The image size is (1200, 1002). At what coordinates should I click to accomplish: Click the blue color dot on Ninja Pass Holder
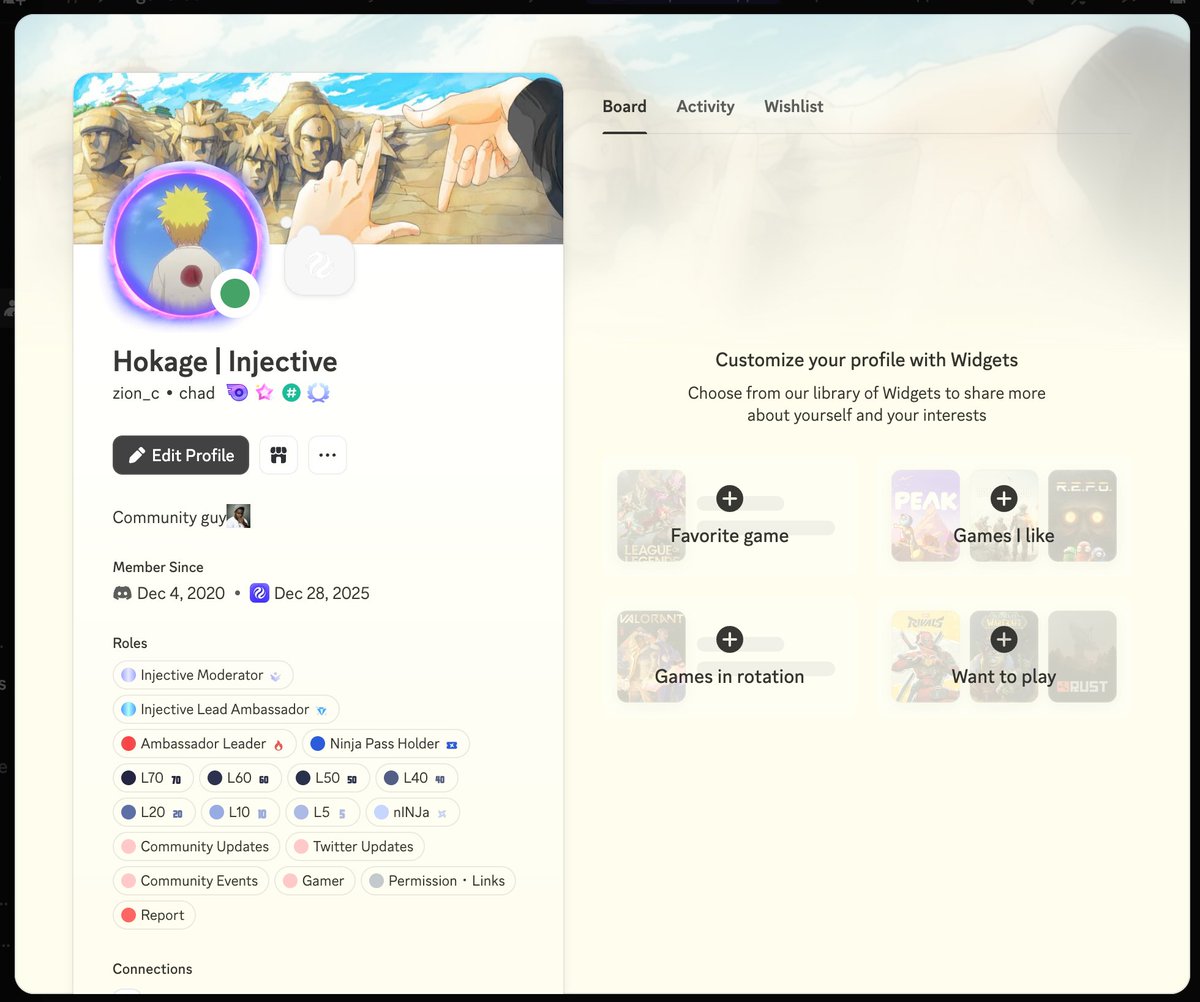tap(317, 743)
